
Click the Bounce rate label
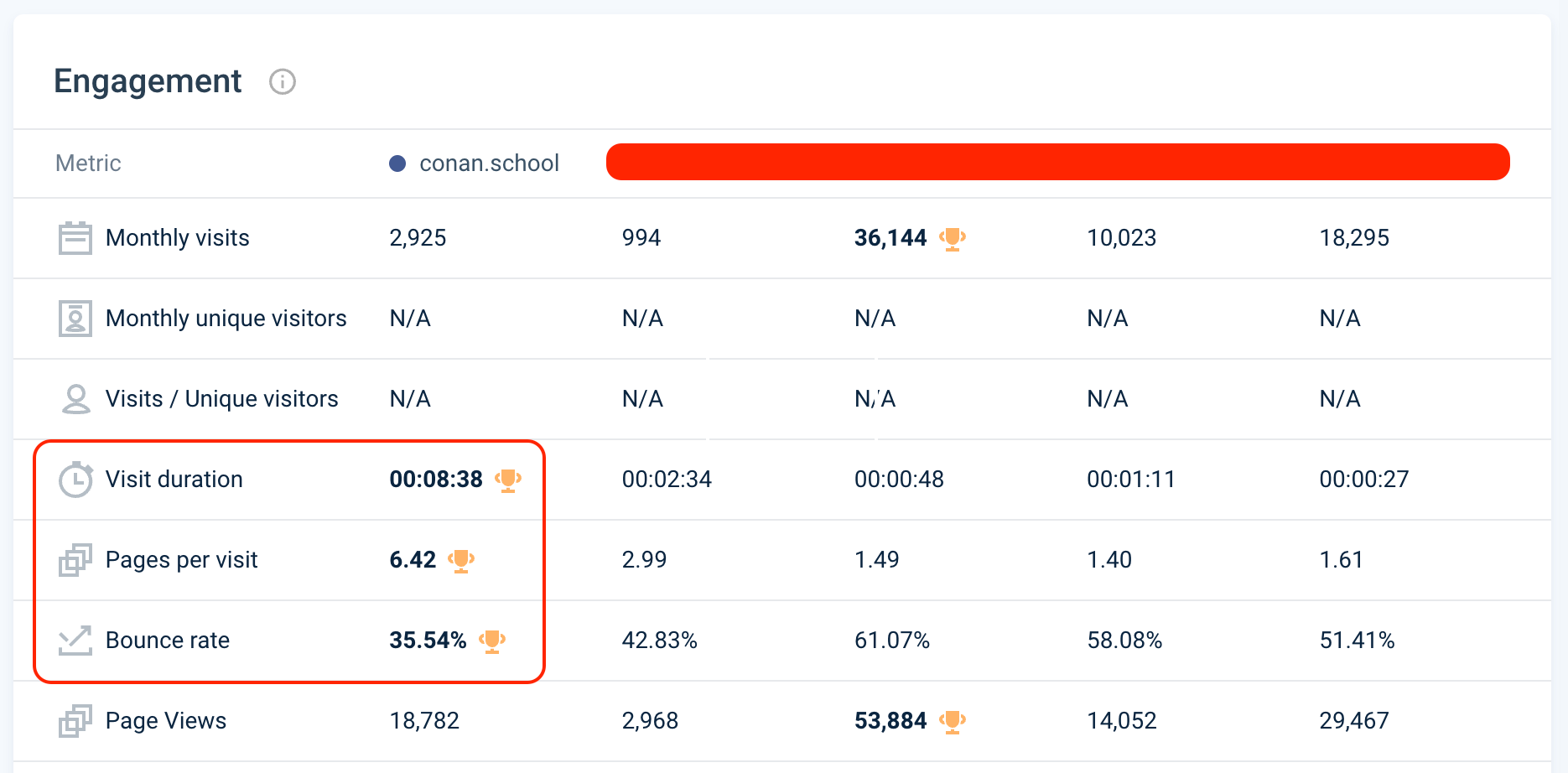(168, 641)
